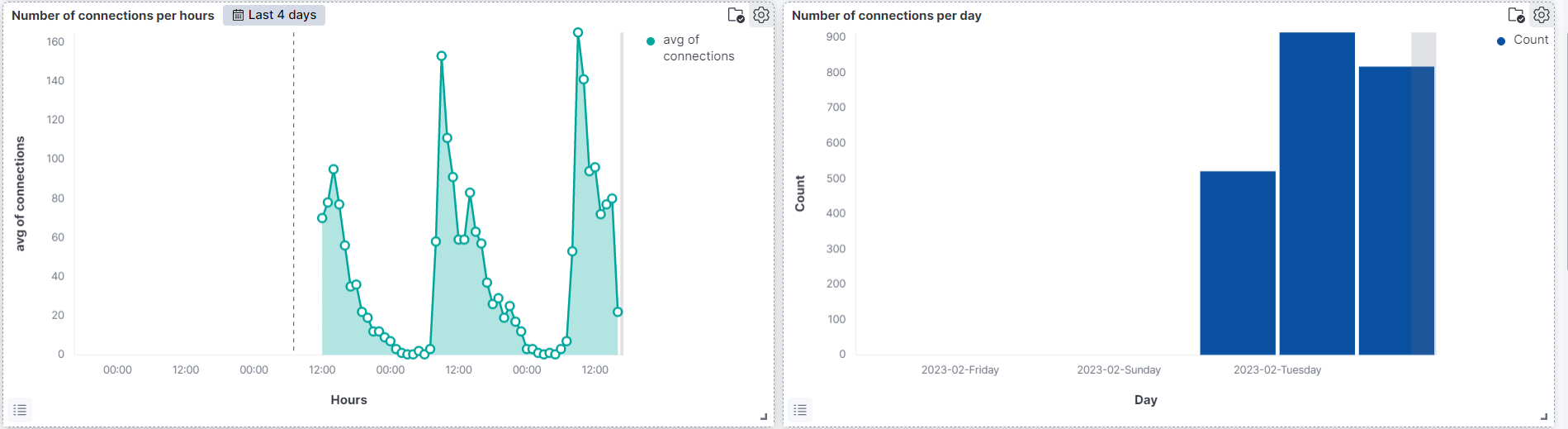This screenshot has width=1568, height=429.
Task: Open settings gear on connections per day panel
Action: tap(1542, 15)
